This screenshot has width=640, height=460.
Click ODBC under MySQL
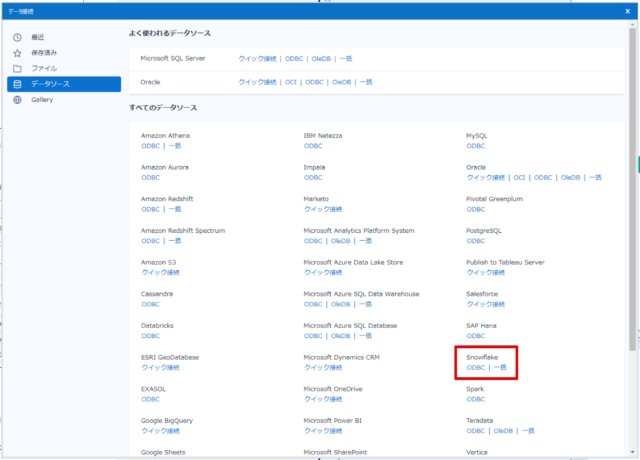(476, 146)
